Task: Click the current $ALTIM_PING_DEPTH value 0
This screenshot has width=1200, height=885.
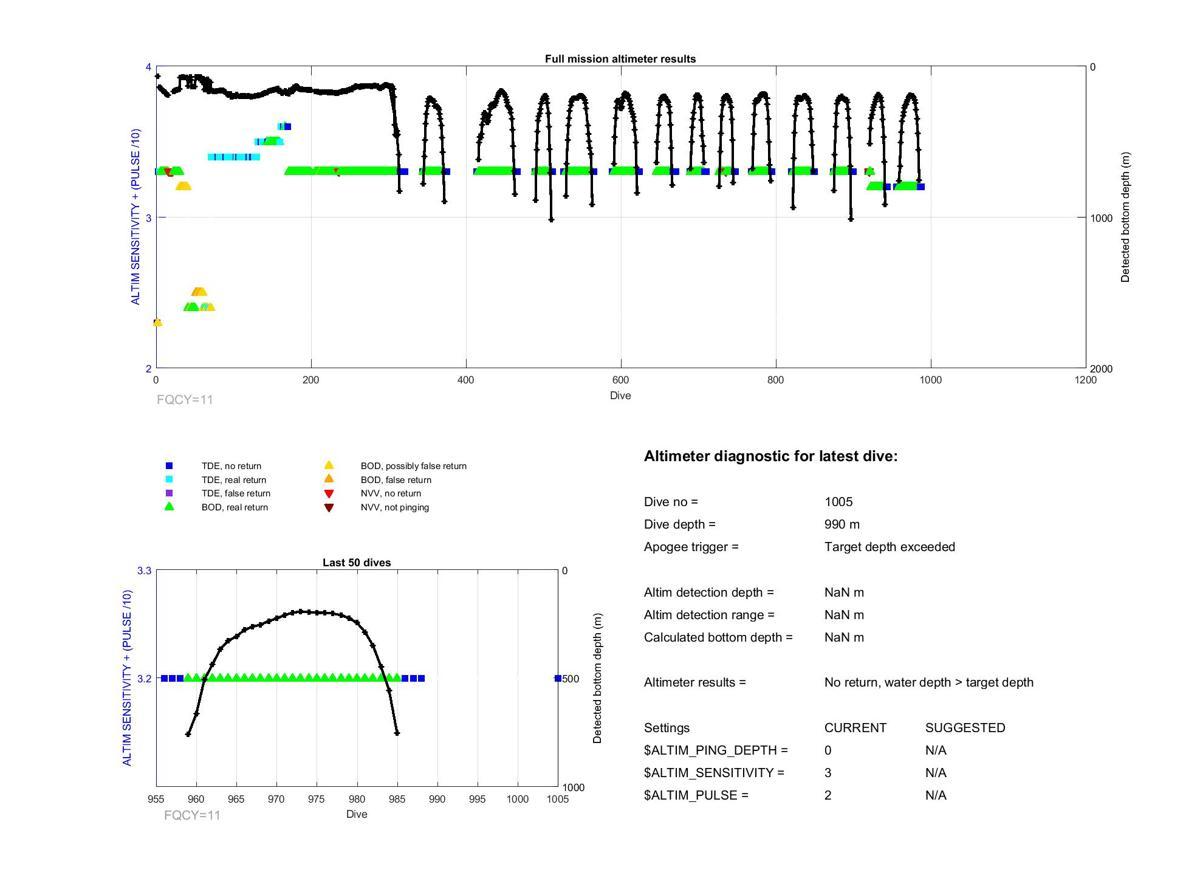Action: [828, 750]
